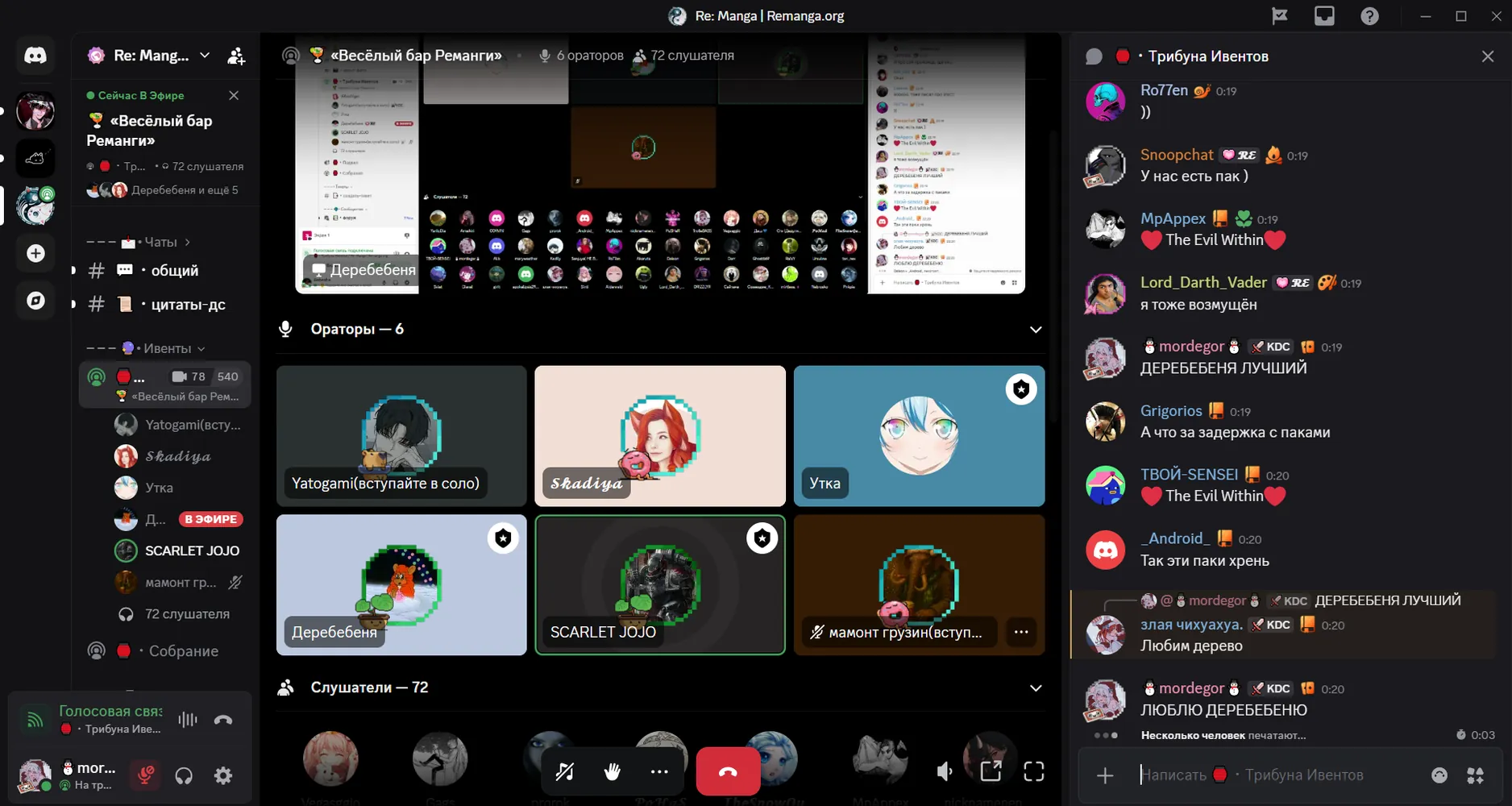This screenshot has width=1512, height=806.
Task: Click 72 слушателя in sidebar list
Action: click(178, 614)
